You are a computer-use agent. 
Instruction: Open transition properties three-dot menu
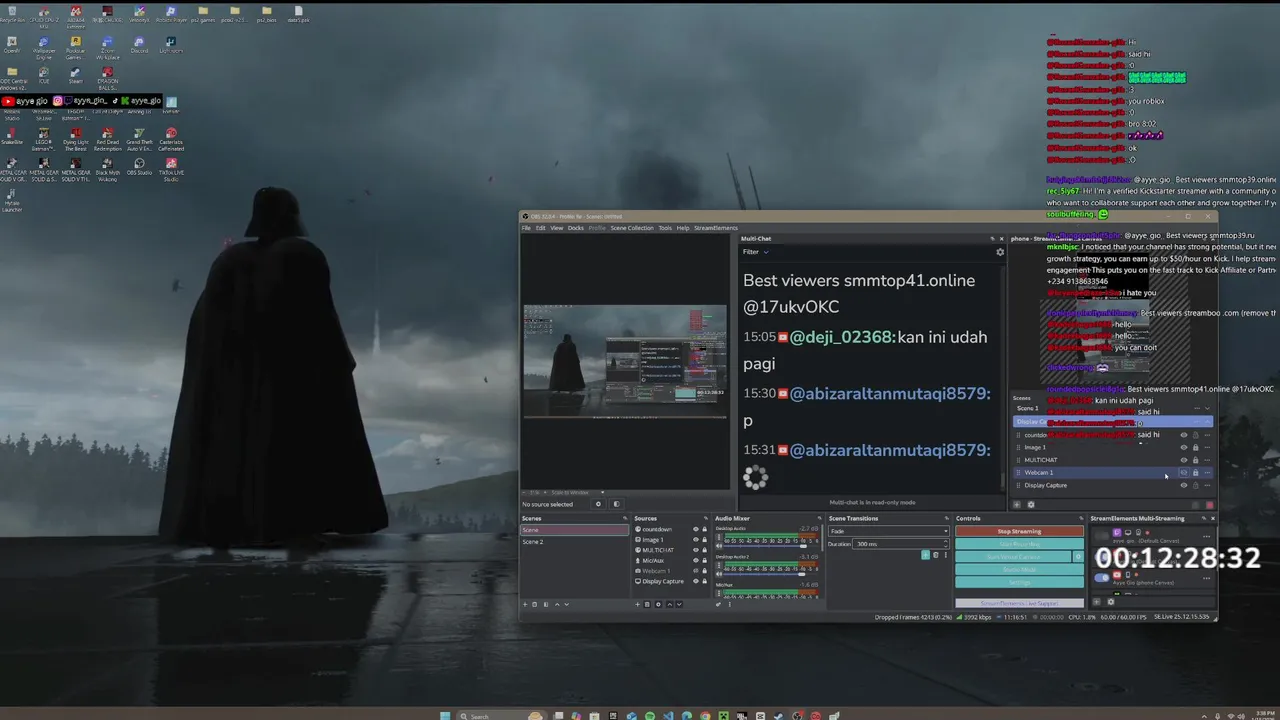click(946, 555)
